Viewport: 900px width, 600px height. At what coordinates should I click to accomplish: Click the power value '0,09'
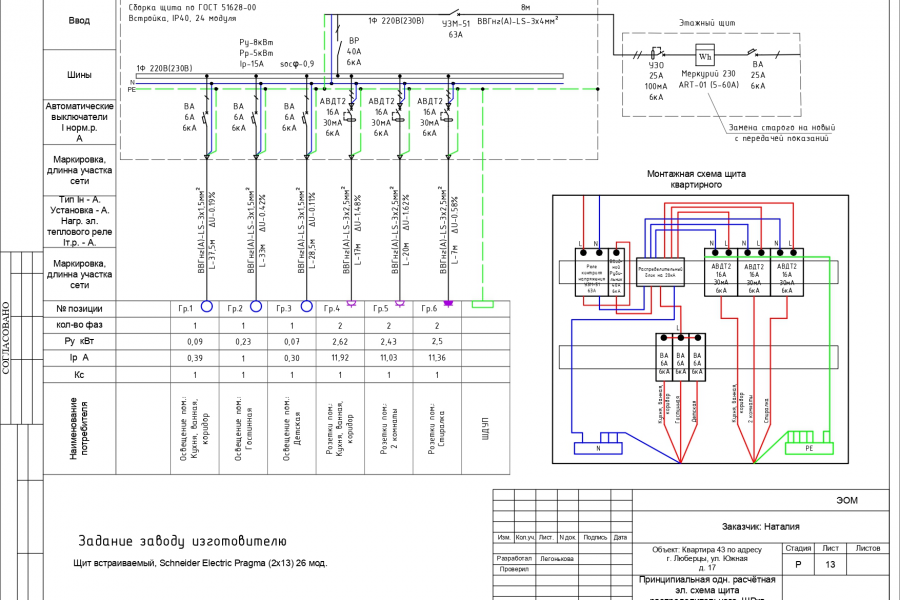pyautogui.click(x=195, y=342)
